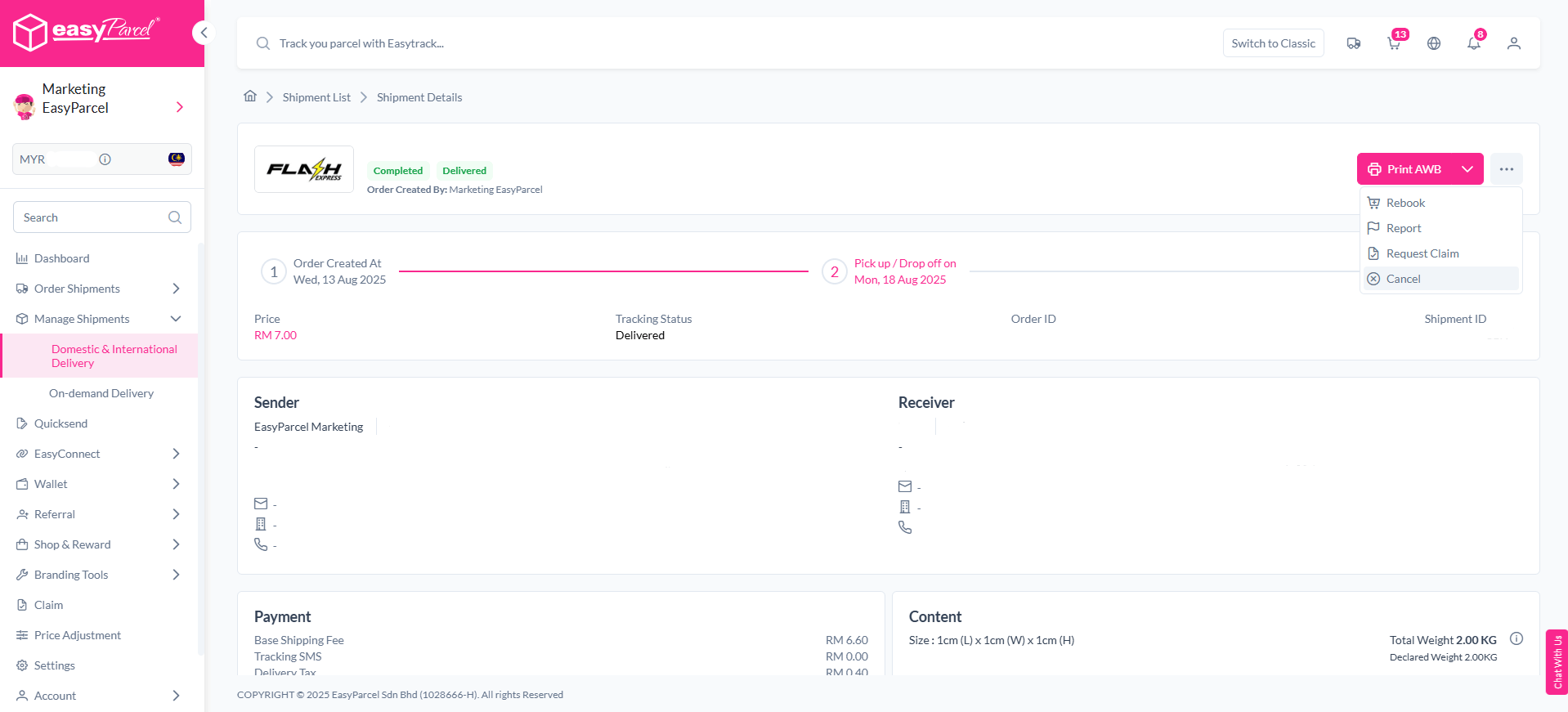Expand the Order Shipments submenu
The height and width of the screenshot is (712, 1568).
175,289
